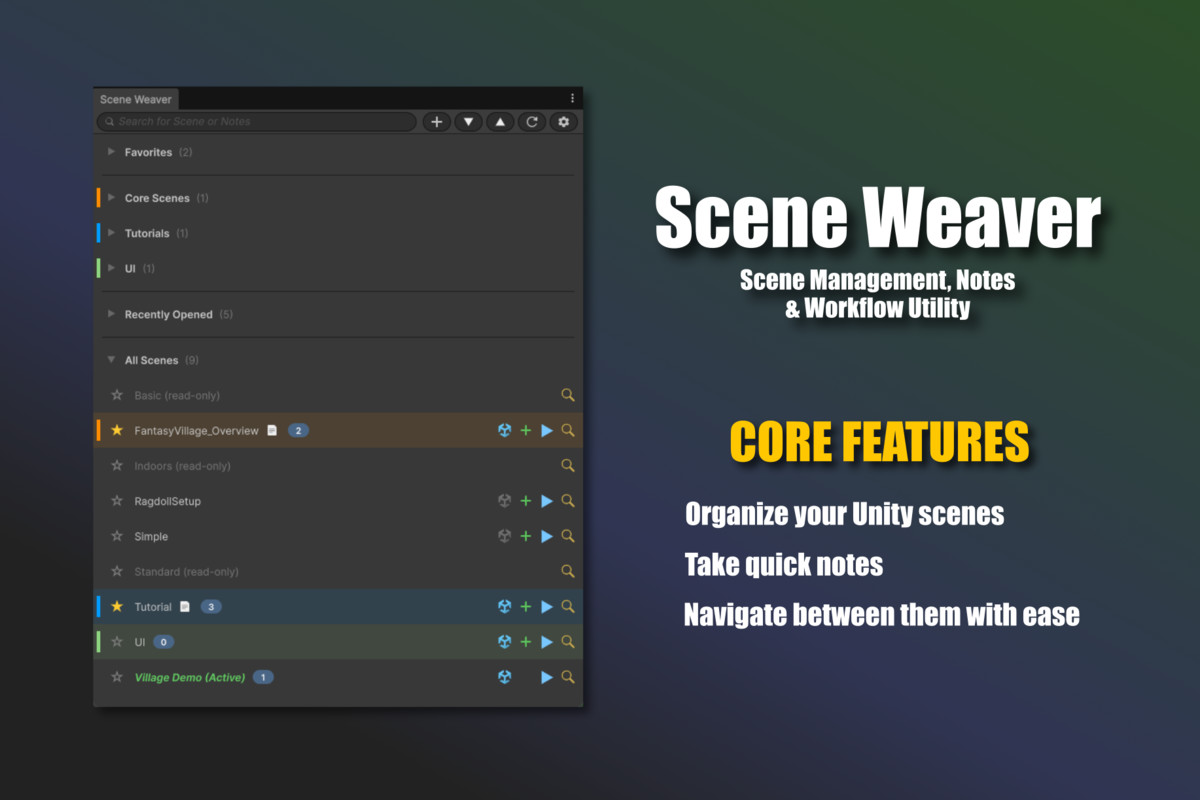Click play arrow on RagdollSetup row
Screen dimensions: 1200x800
pyautogui.click(x=547, y=501)
